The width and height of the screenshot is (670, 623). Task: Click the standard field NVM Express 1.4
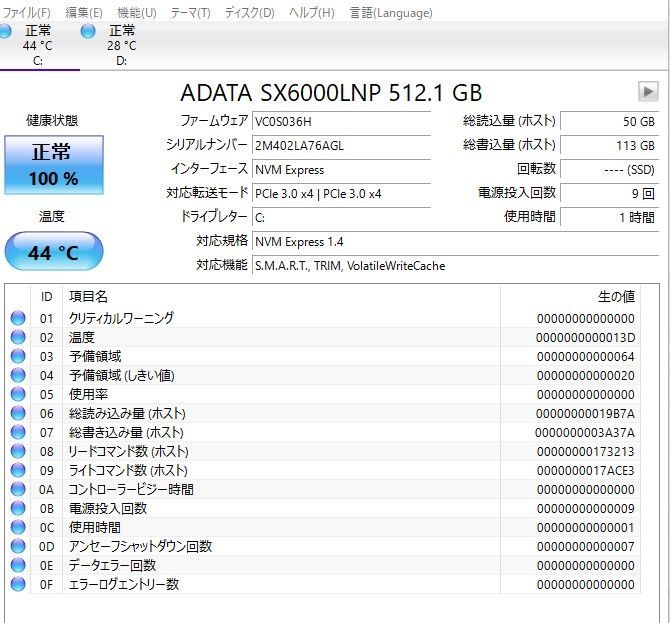click(x=455, y=241)
